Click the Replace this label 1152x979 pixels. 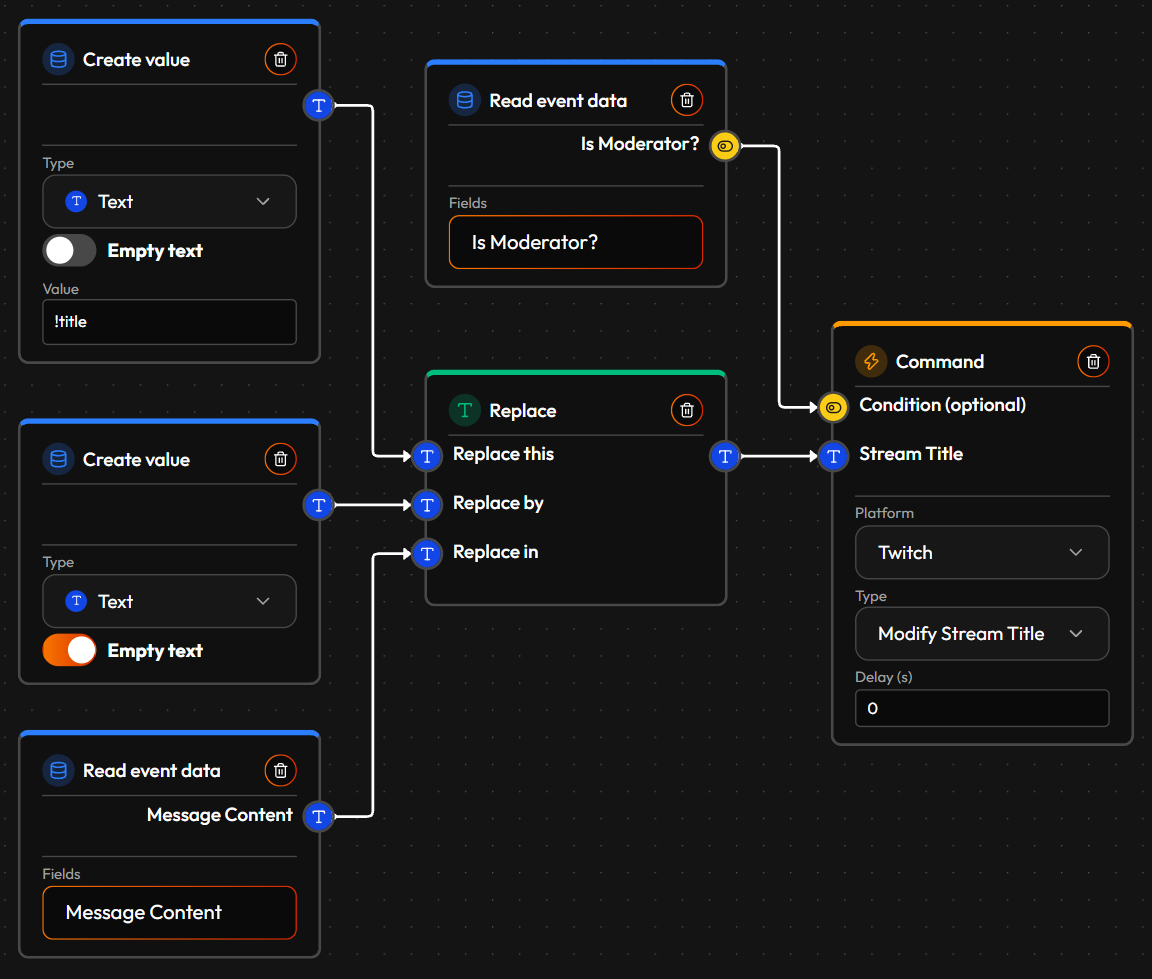[x=503, y=454]
